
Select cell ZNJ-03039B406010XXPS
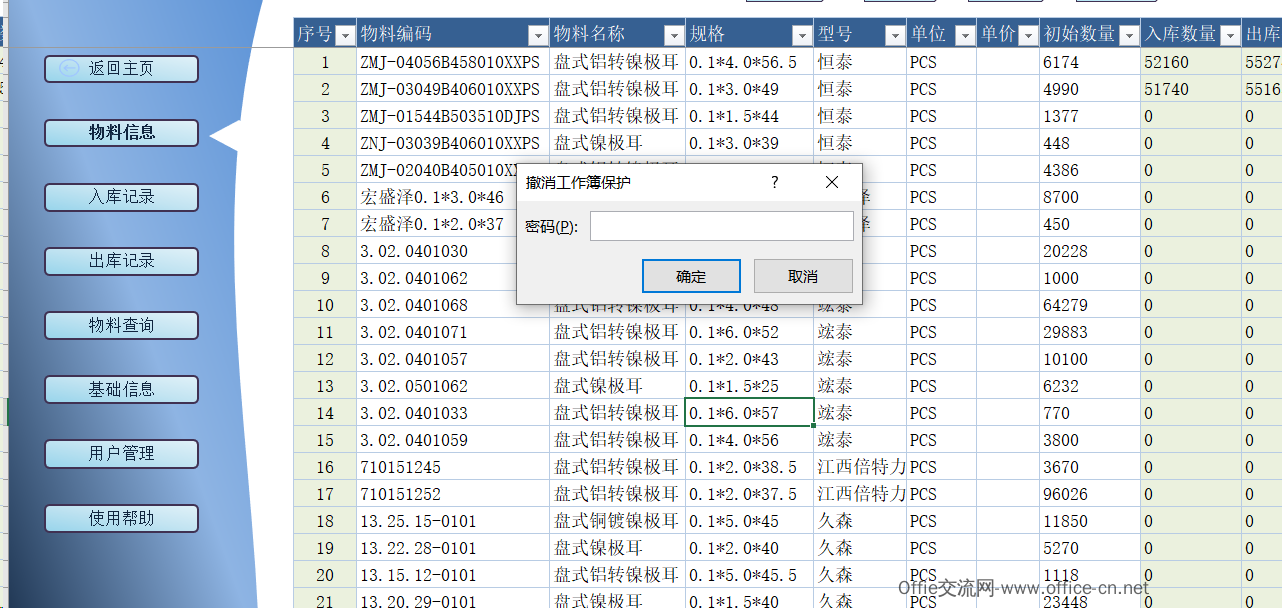click(453, 143)
